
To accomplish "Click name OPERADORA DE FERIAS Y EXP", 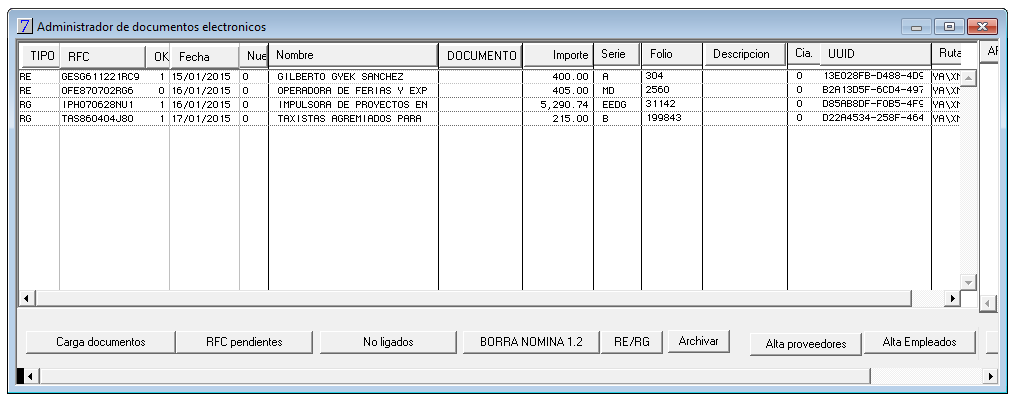I will point(352,90).
